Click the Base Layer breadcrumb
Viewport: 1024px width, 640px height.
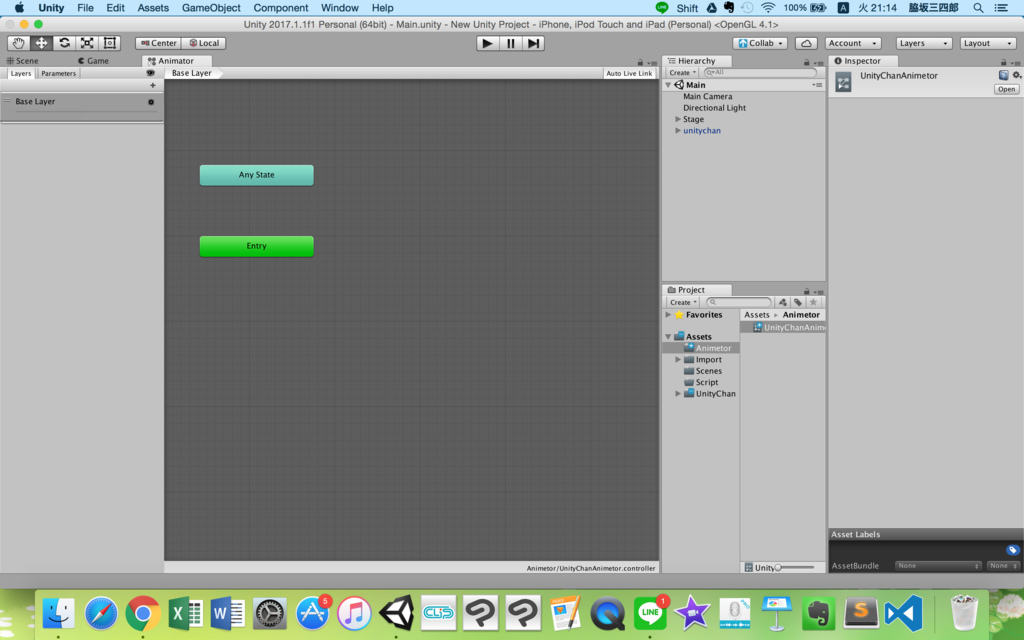tap(191, 73)
